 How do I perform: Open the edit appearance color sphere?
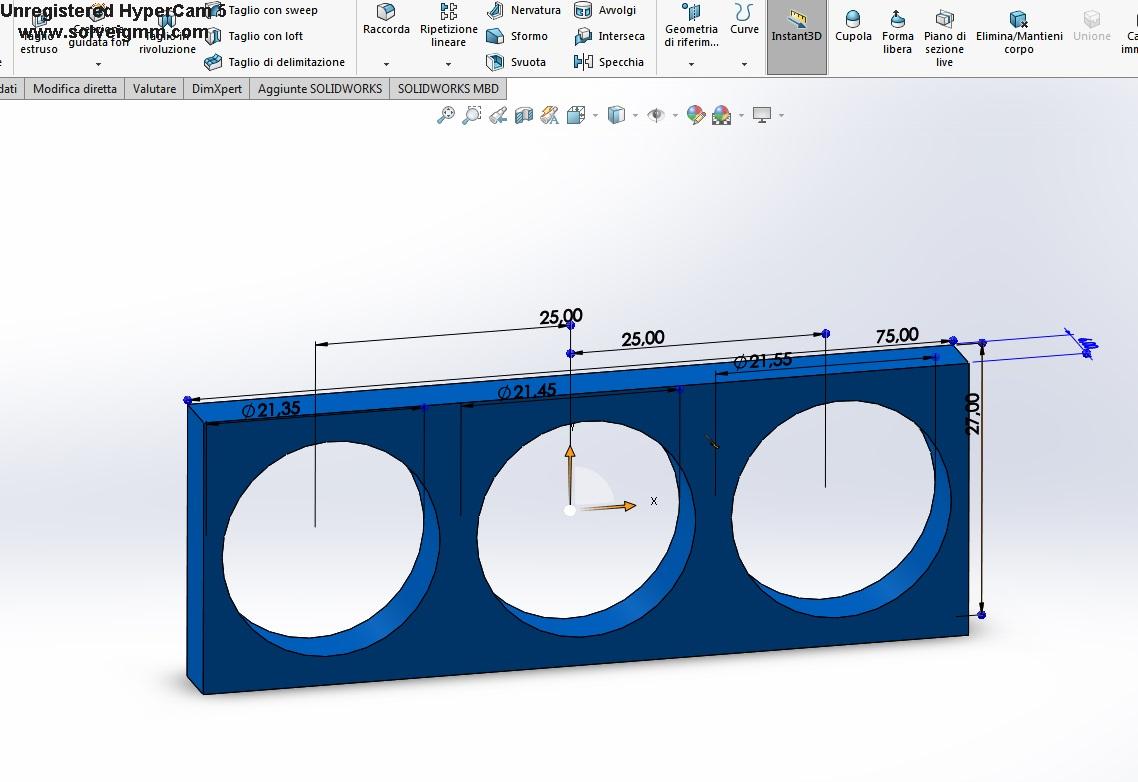point(695,116)
